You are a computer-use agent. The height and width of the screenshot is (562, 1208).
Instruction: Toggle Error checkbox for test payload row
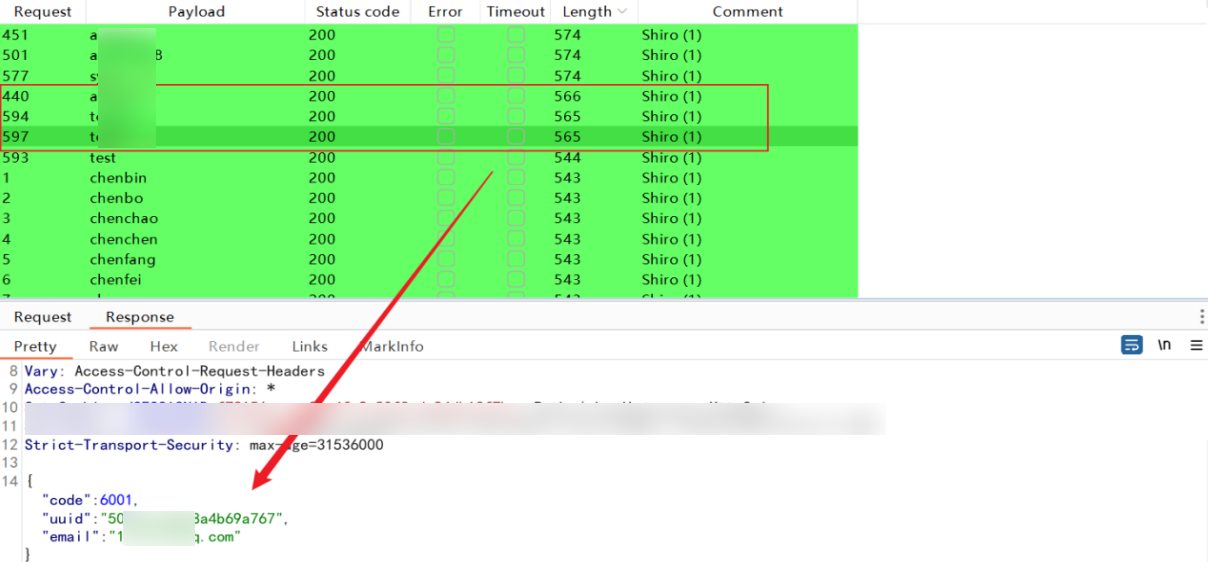coord(445,158)
